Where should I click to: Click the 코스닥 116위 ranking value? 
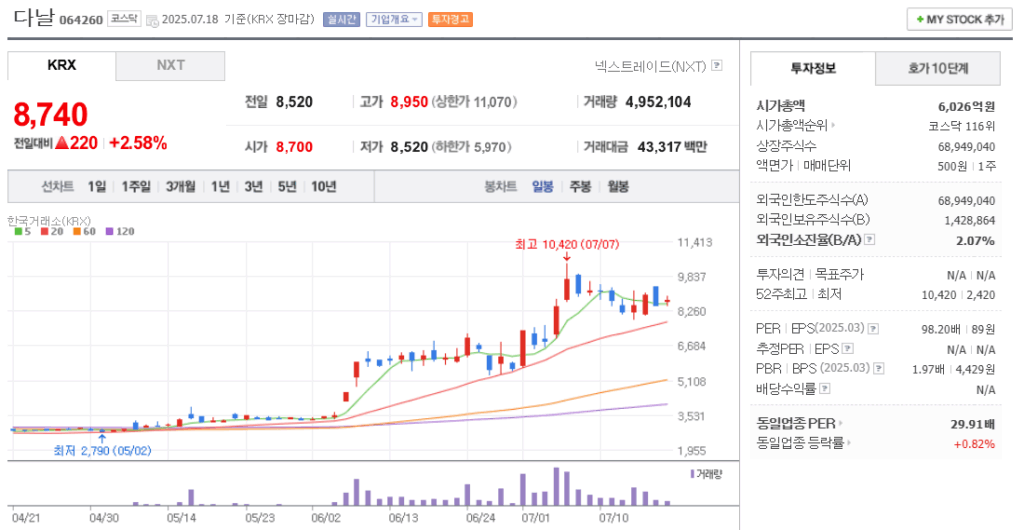[962, 126]
